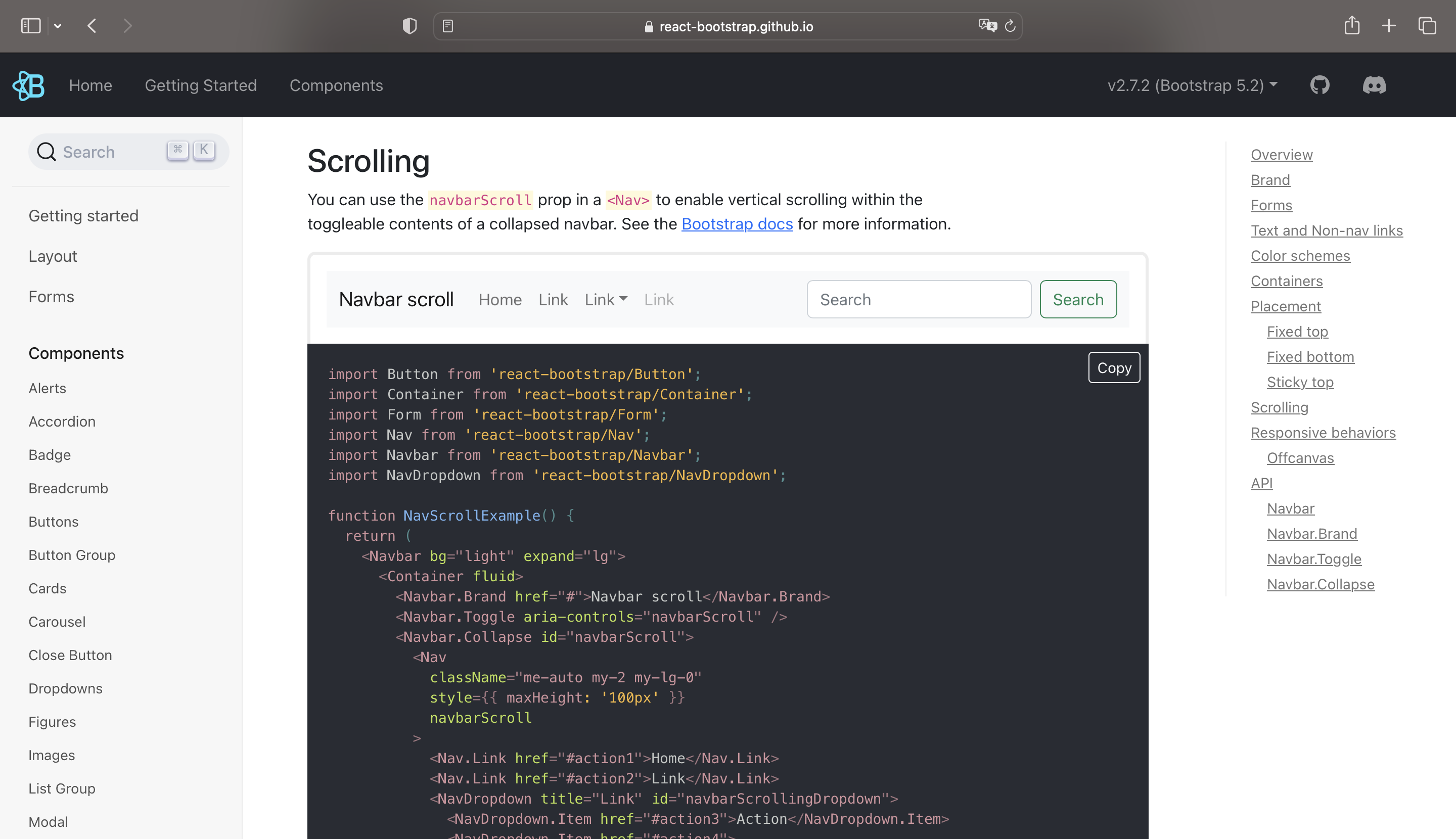This screenshot has height=839, width=1456.
Task: Click the Search button in navbar preview
Action: coord(1079,298)
